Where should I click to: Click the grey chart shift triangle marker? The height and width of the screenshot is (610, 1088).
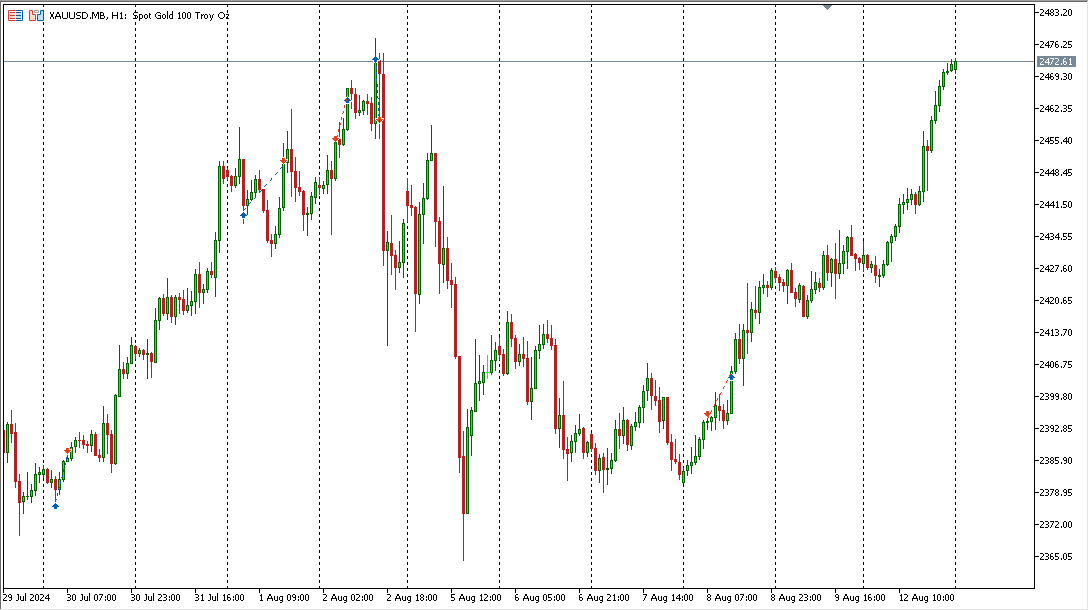click(827, 7)
